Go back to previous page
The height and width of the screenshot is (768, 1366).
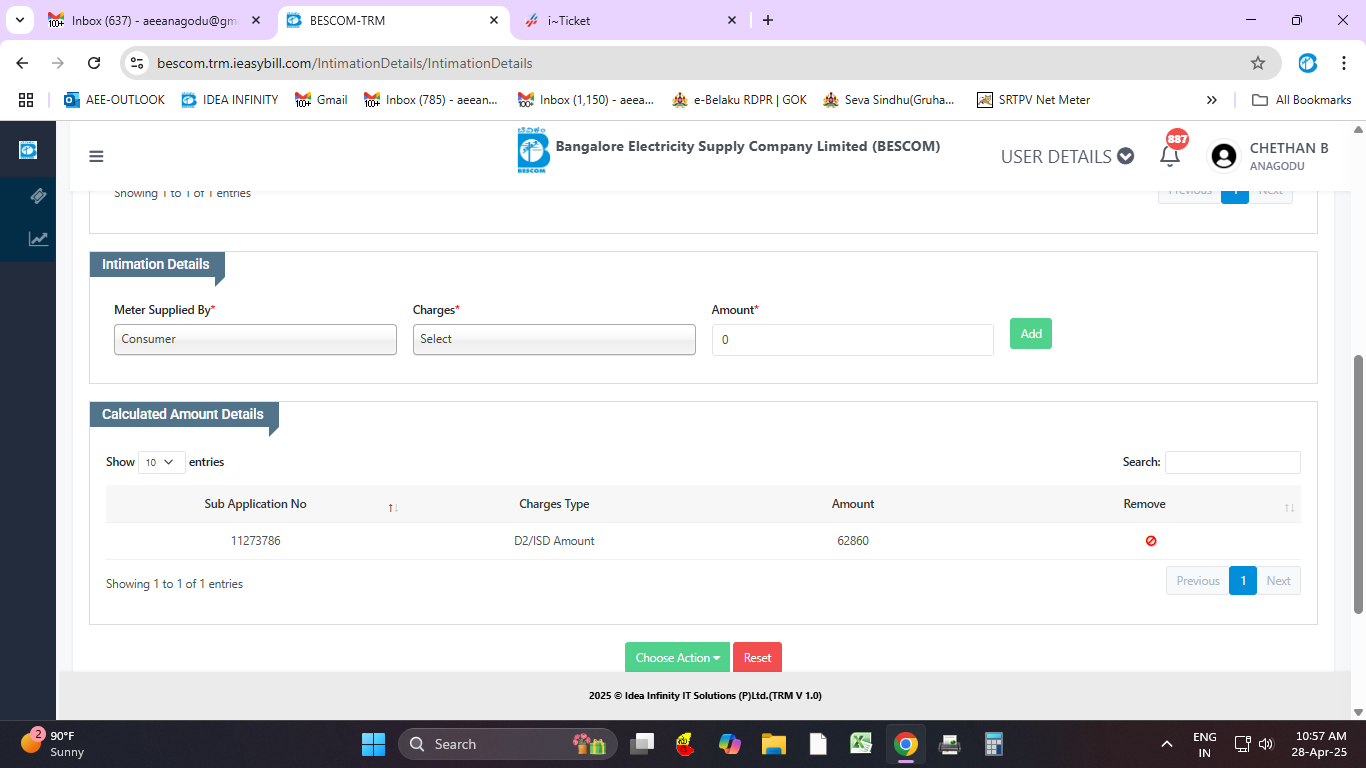[23, 63]
